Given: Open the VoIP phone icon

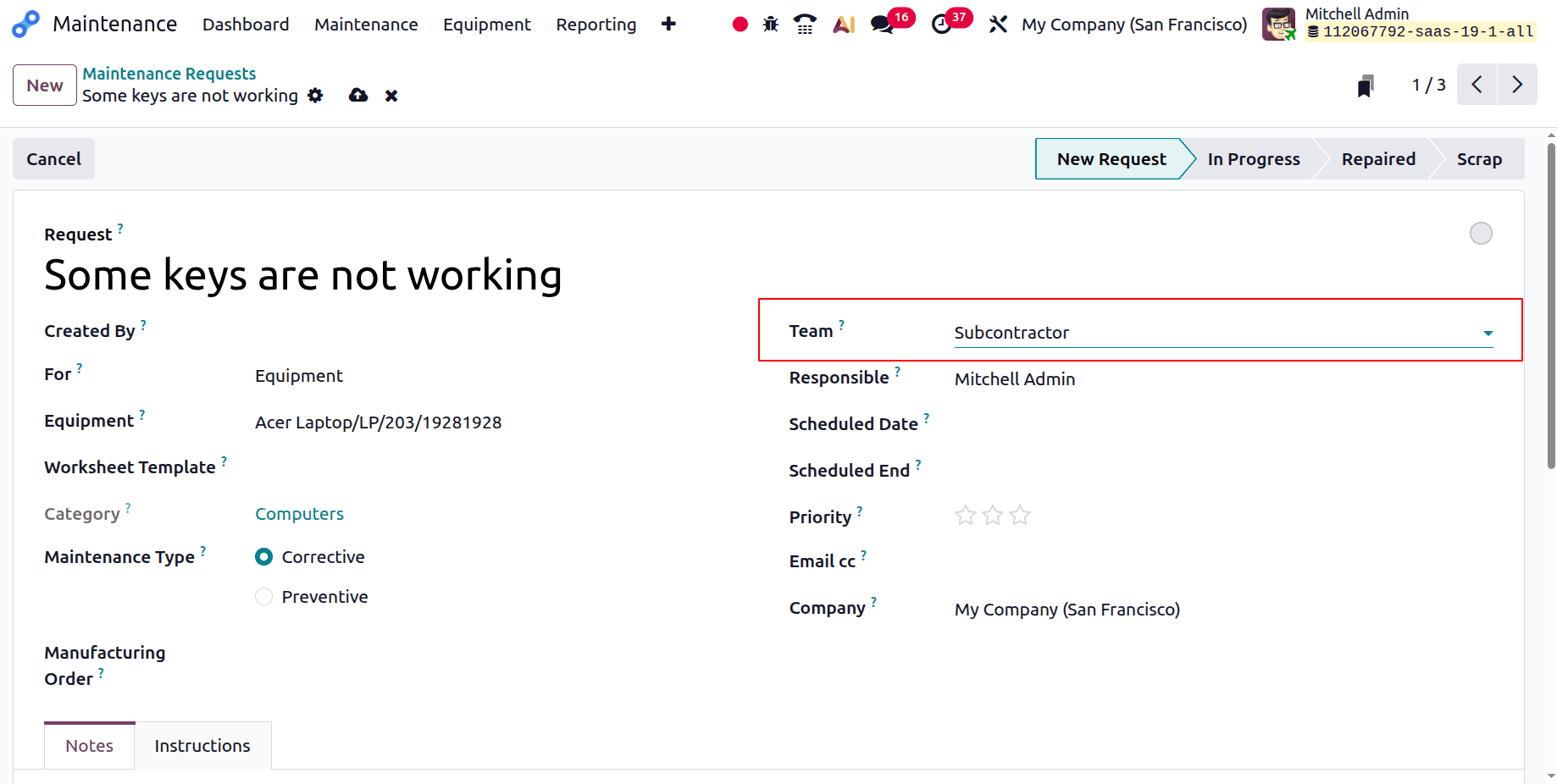Looking at the screenshot, I should click(x=805, y=25).
